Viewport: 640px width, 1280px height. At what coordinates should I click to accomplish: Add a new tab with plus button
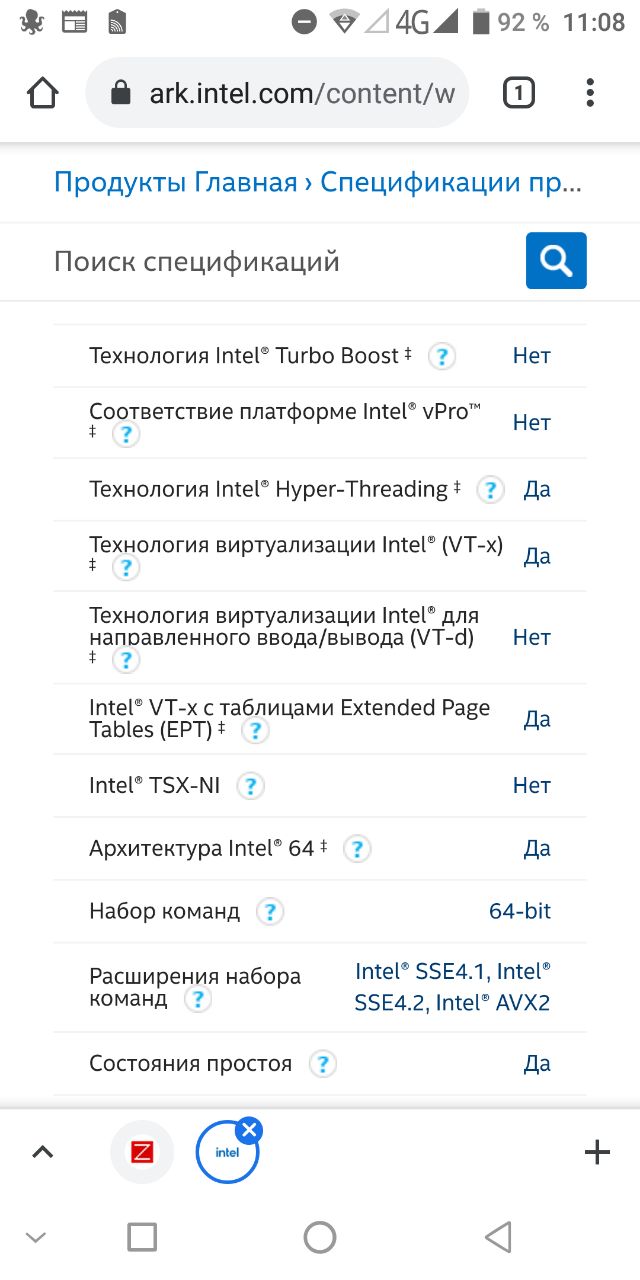point(597,1152)
